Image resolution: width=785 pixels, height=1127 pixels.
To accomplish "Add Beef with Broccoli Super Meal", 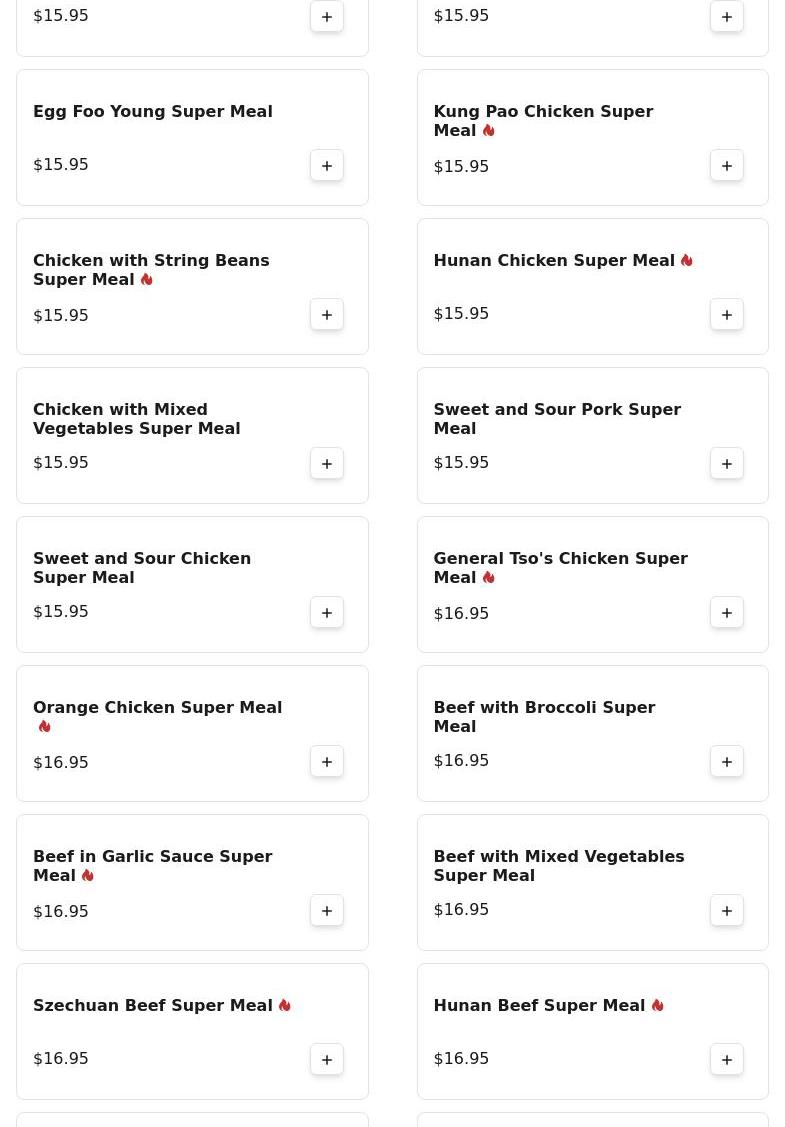I will pos(727,761).
